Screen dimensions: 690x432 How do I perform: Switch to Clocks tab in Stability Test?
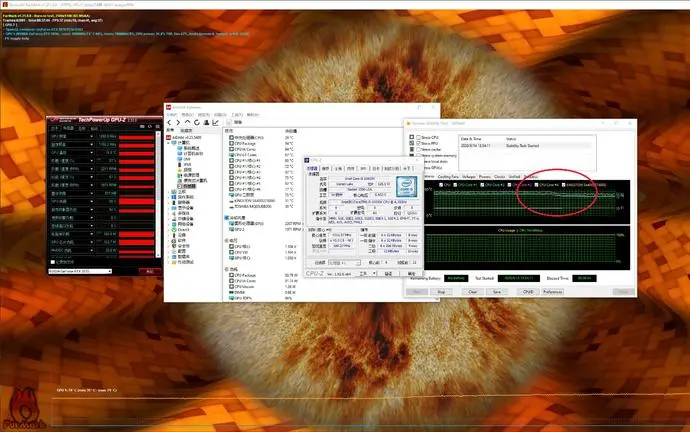pyautogui.click(x=499, y=176)
